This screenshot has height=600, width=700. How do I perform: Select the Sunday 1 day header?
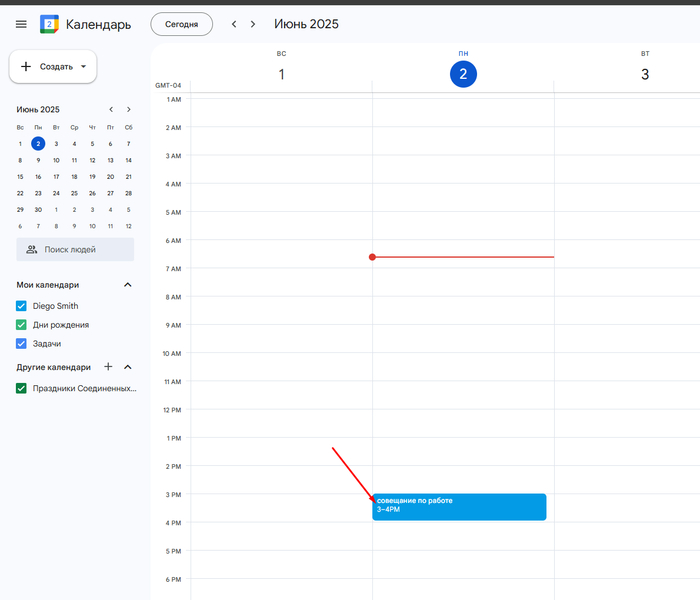click(x=281, y=74)
